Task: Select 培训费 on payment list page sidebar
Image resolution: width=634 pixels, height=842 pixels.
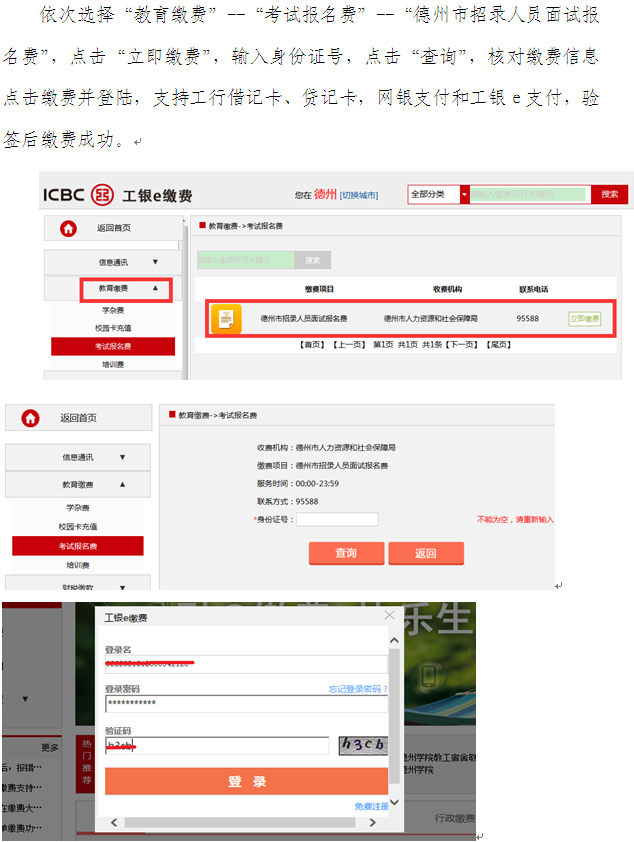Action: [x=113, y=365]
